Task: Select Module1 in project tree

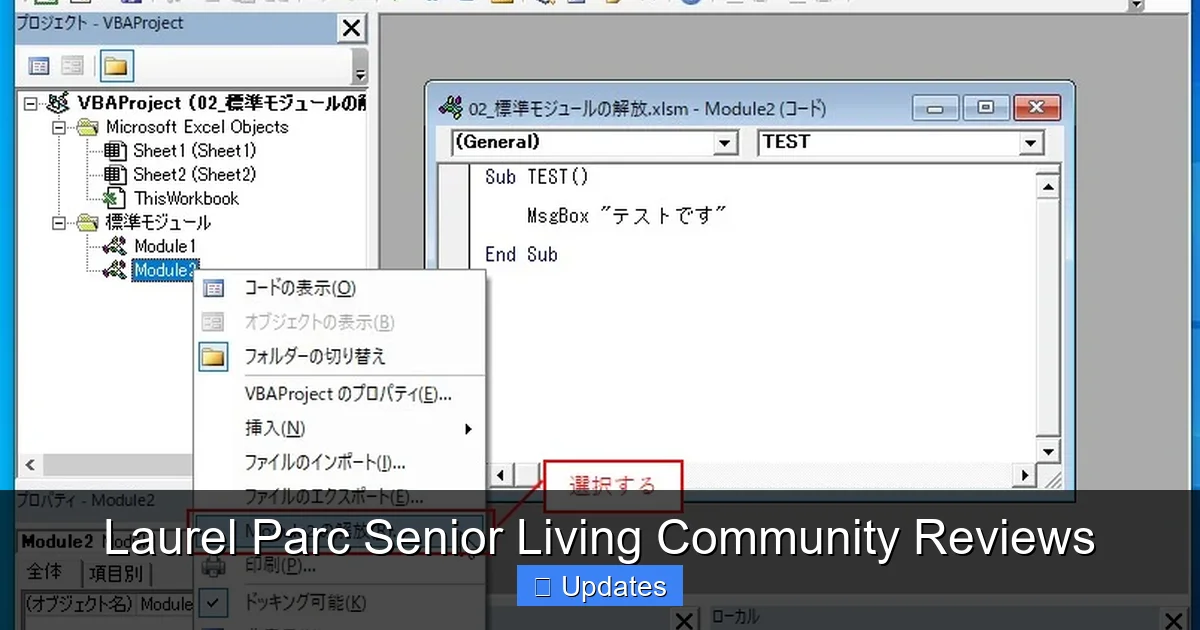Action: tap(165, 246)
